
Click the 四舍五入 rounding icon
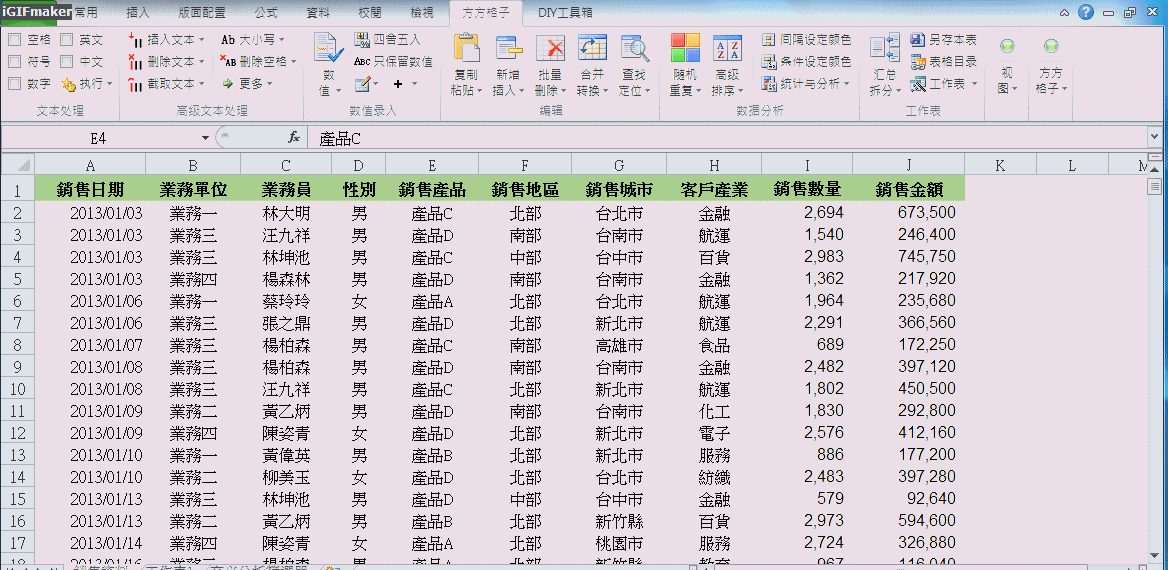[x=362, y=39]
